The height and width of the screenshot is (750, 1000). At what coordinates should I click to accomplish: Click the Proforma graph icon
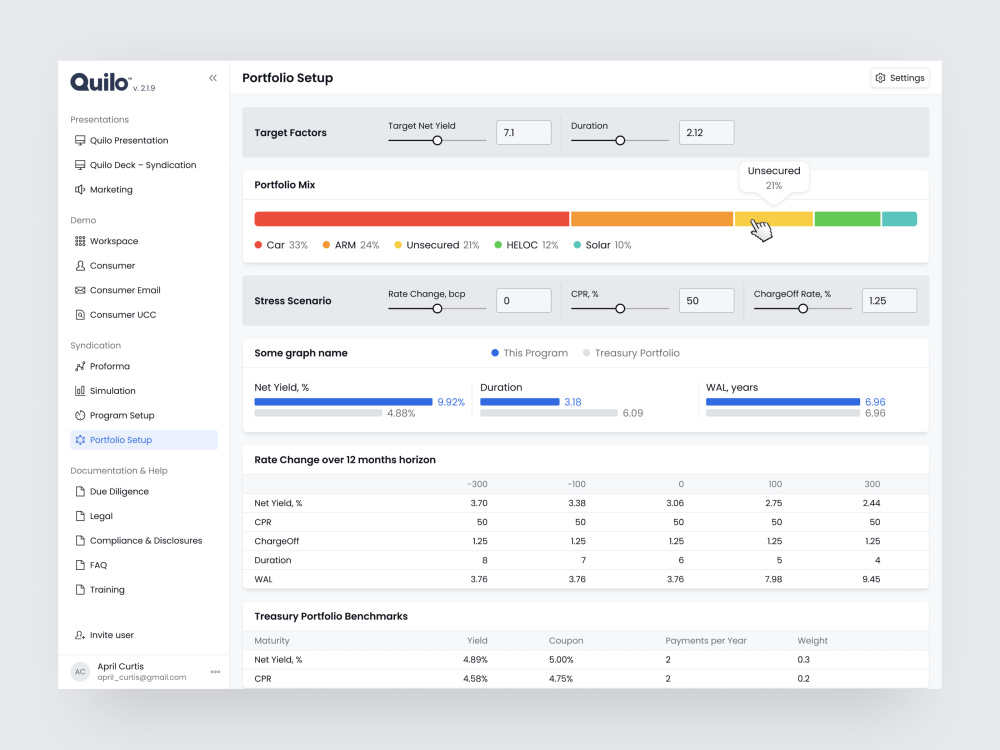click(x=80, y=366)
